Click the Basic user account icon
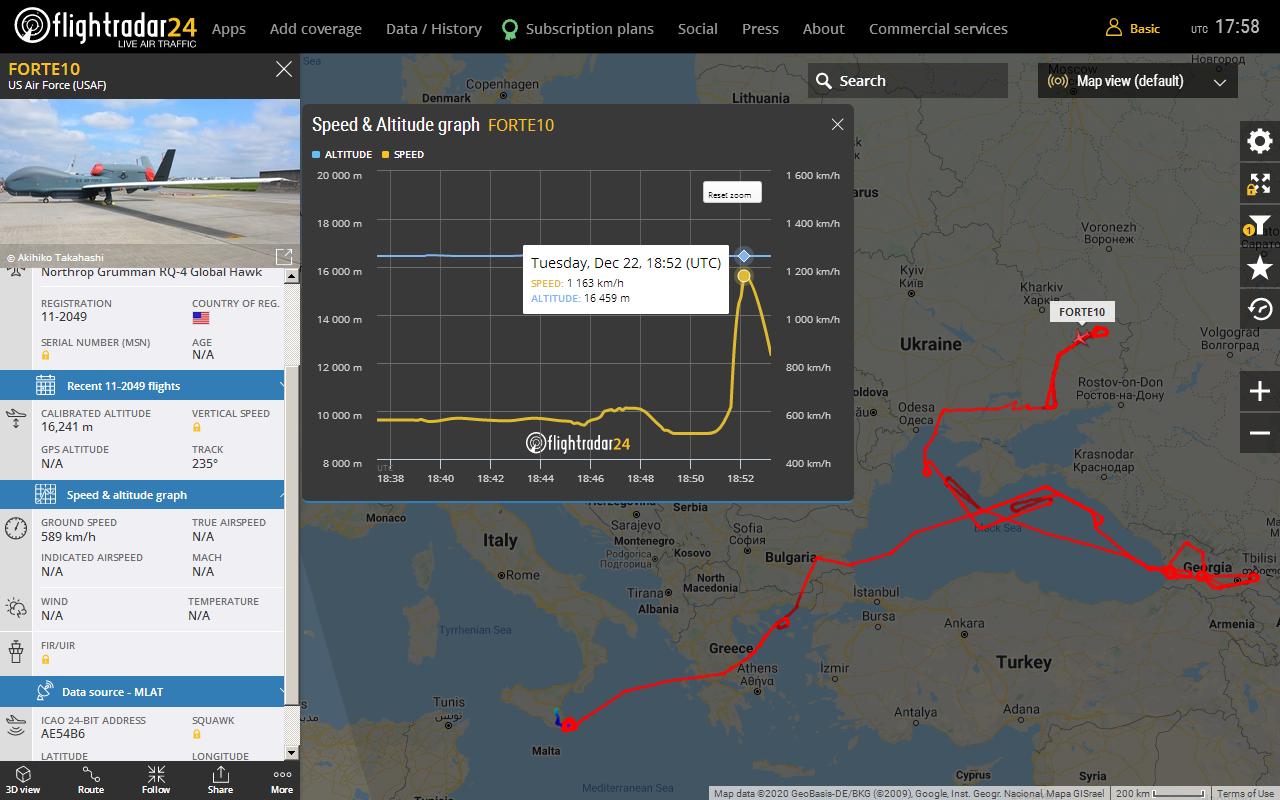Screen dimensions: 1280x800 [1113, 28]
